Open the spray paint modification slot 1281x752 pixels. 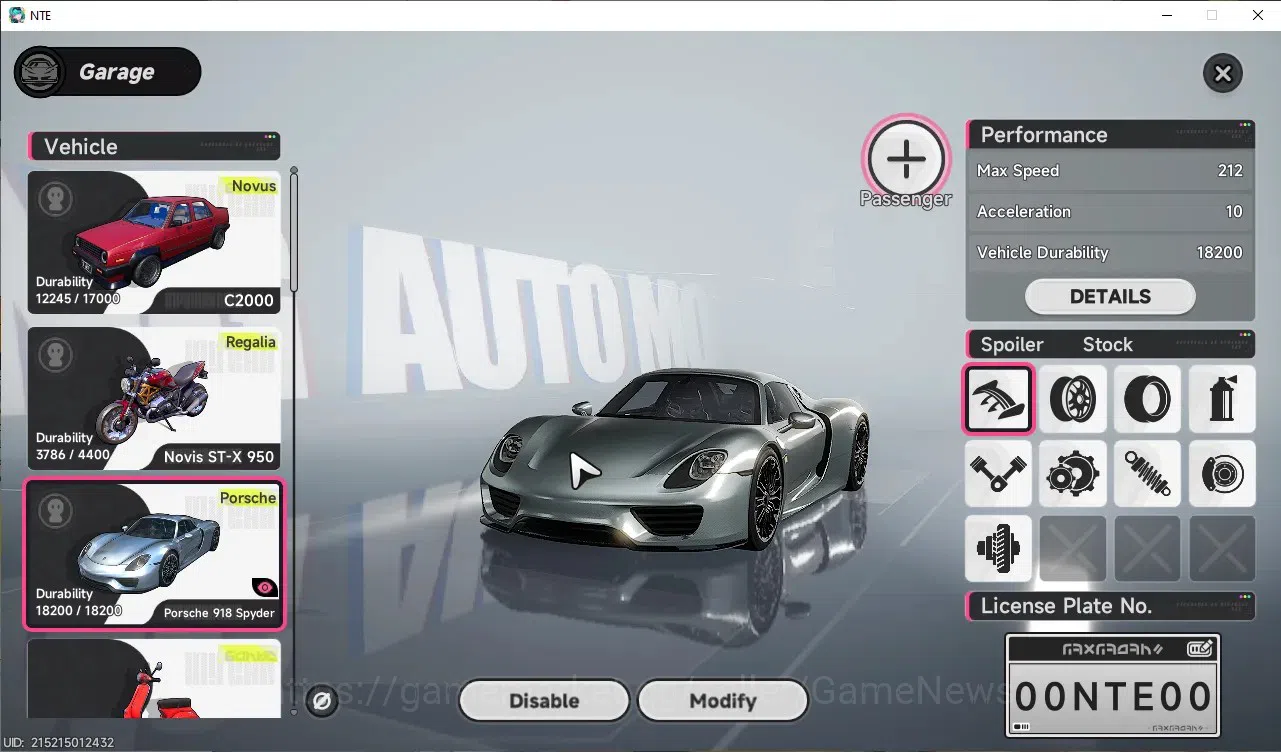1222,398
